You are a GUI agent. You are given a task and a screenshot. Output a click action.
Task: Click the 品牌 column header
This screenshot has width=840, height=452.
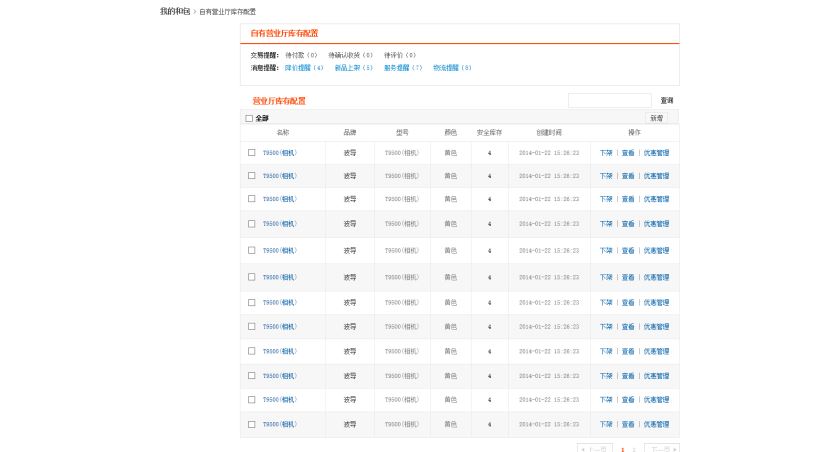(x=350, y=132)
